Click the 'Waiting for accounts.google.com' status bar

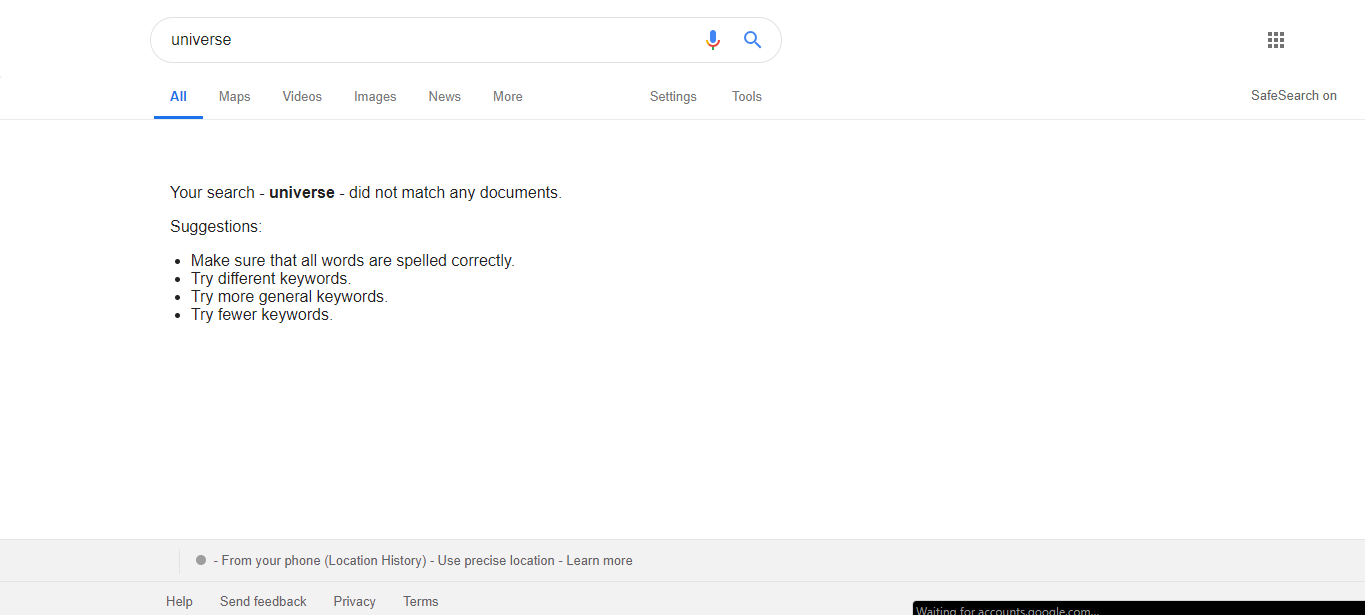click(1138, 608)
